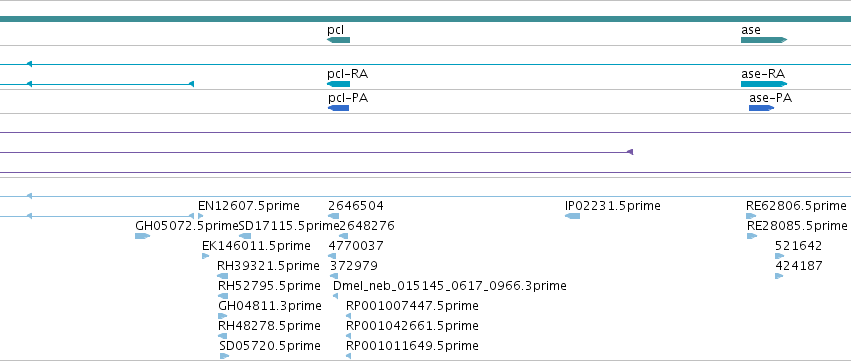Click the Dmel_neb_015145_0617_0966.3prime label
Screen dimensions: 851x361
[450, 286]
